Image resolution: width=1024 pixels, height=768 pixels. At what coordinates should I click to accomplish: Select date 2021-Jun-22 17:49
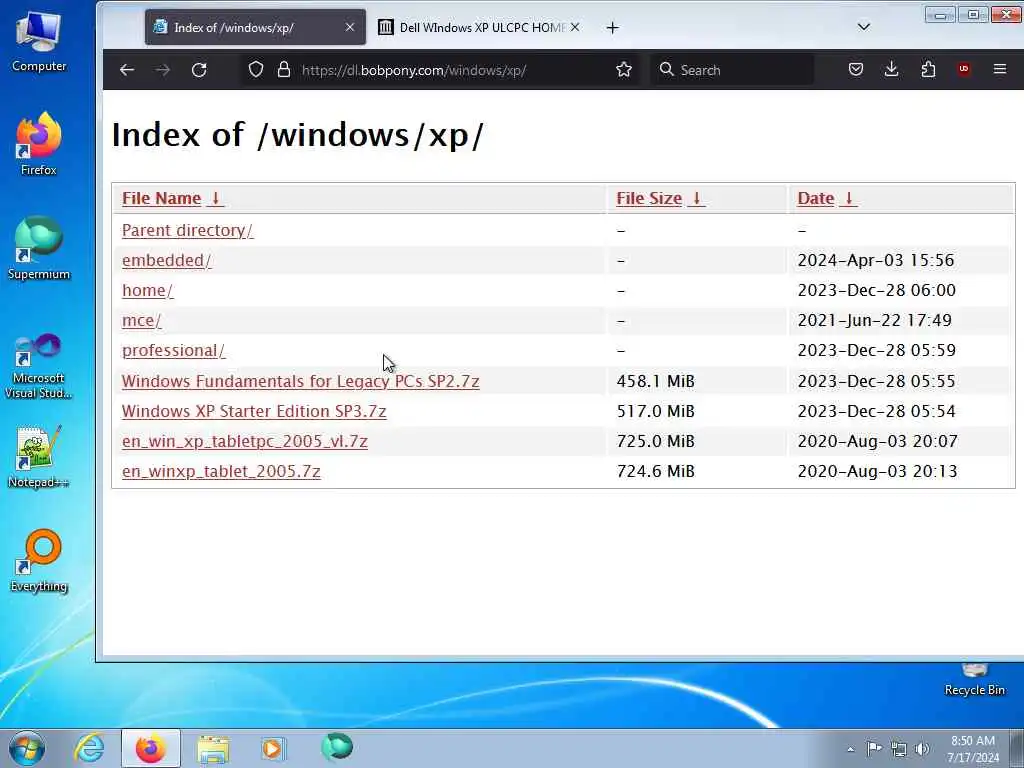pyautogui.click(x=874, y=321)
